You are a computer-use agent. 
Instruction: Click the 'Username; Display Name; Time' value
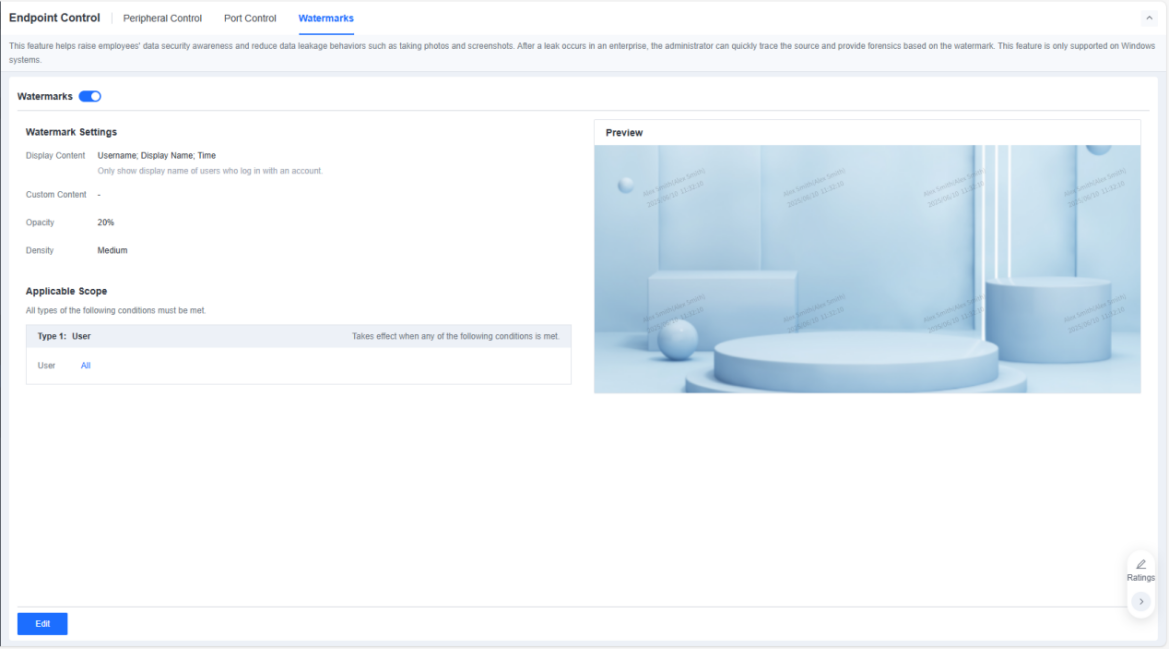(x=157, y=156)
